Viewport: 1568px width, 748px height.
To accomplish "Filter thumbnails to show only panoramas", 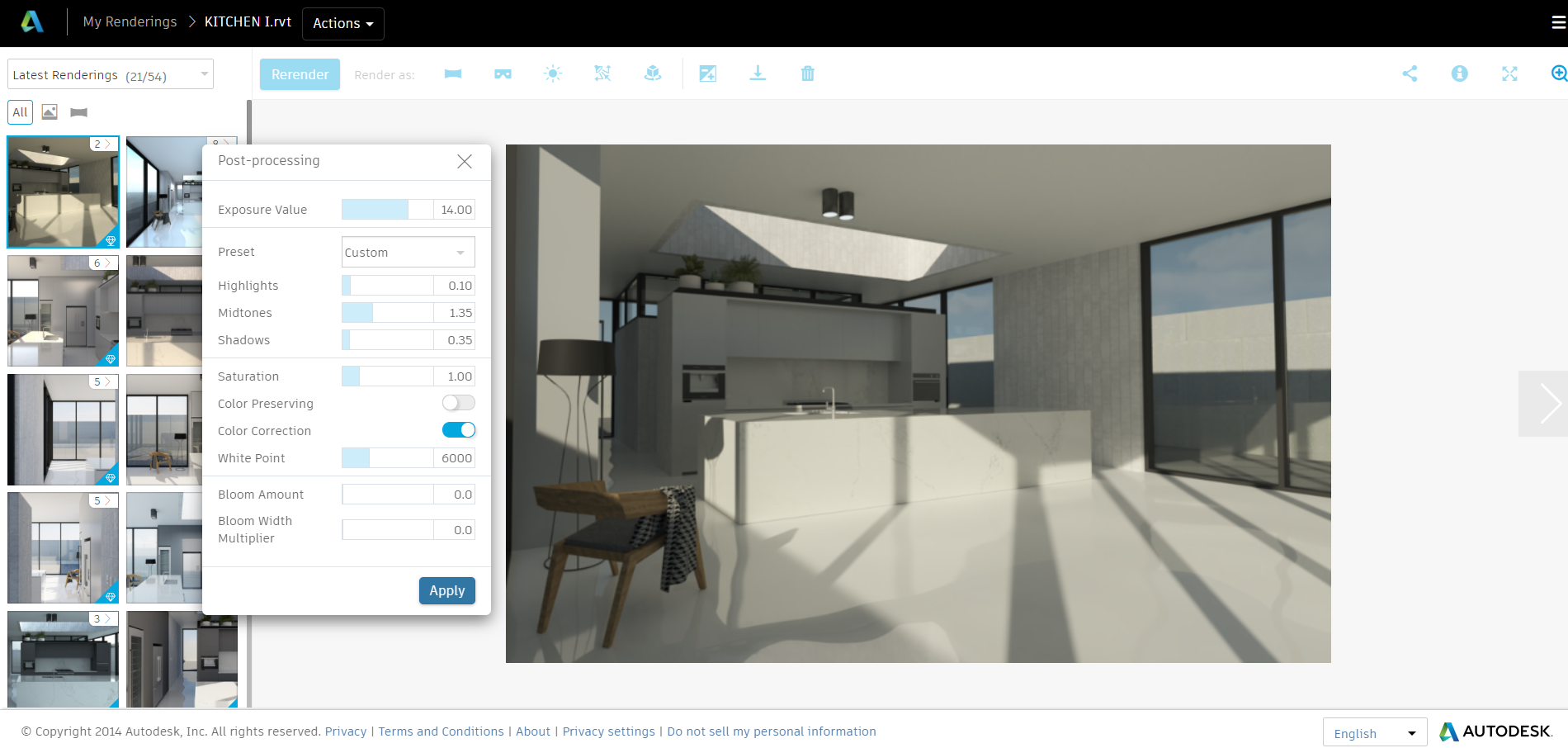I will click(78, 112).
